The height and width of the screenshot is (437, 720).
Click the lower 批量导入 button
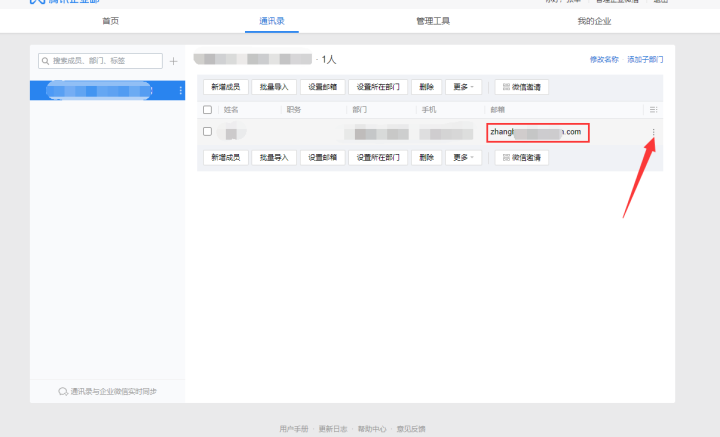coord(274,157)
